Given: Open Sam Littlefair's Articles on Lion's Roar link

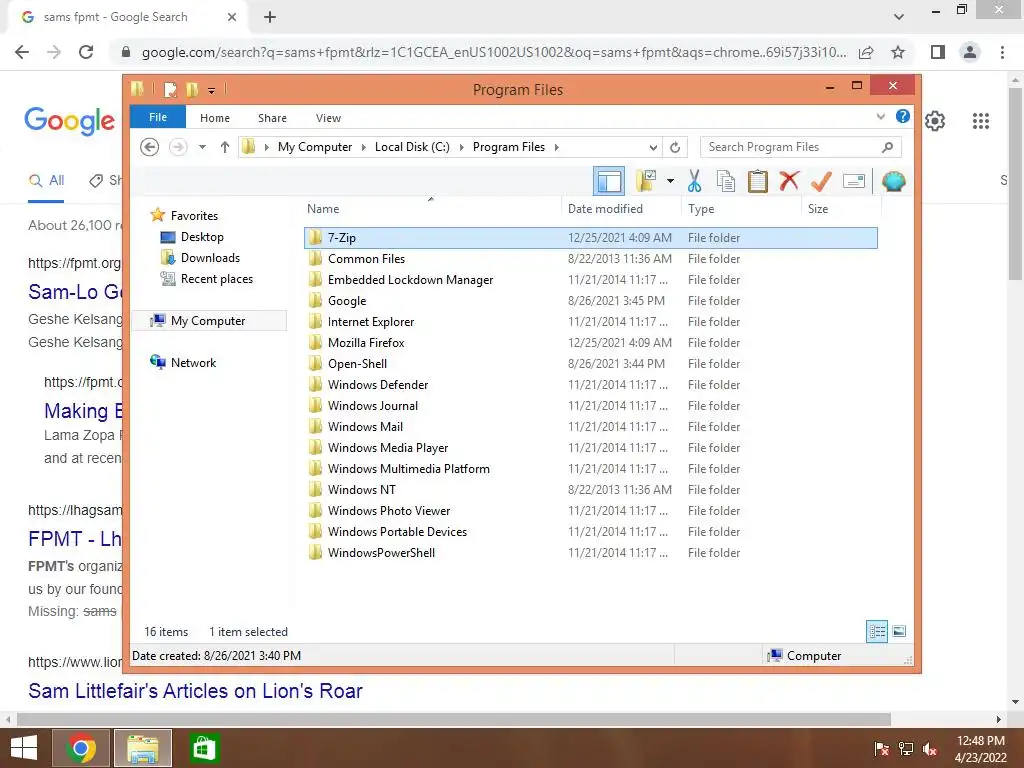Looking at the screenshot, I should 195,690.
